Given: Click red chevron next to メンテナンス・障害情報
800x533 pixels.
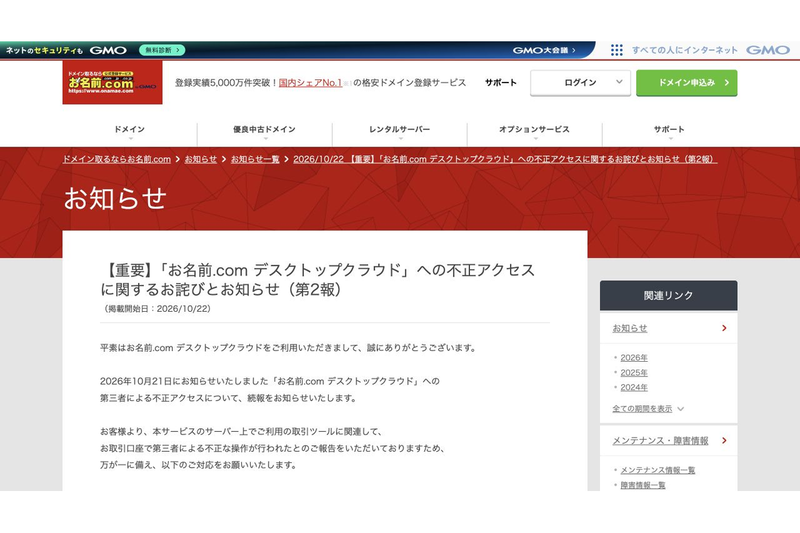Looking at the screenshot, I should click(724, 441).
